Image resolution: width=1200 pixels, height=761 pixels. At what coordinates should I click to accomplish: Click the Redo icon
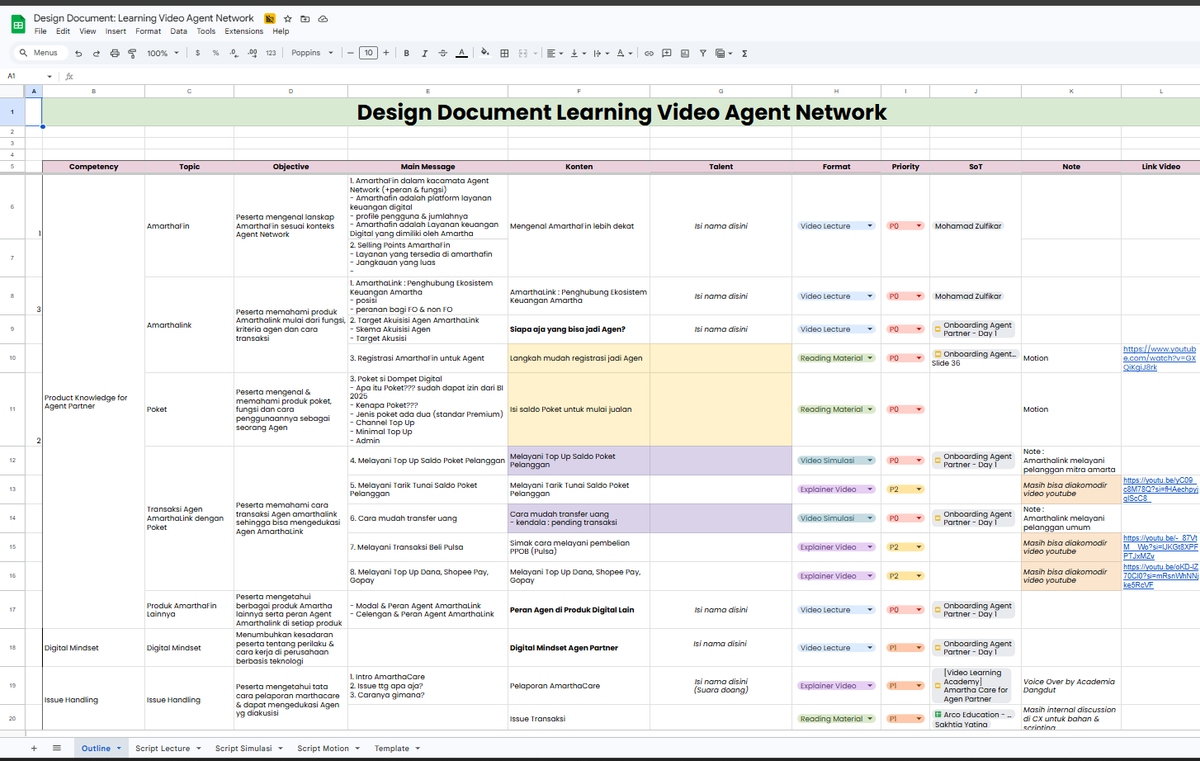point(96,53)
